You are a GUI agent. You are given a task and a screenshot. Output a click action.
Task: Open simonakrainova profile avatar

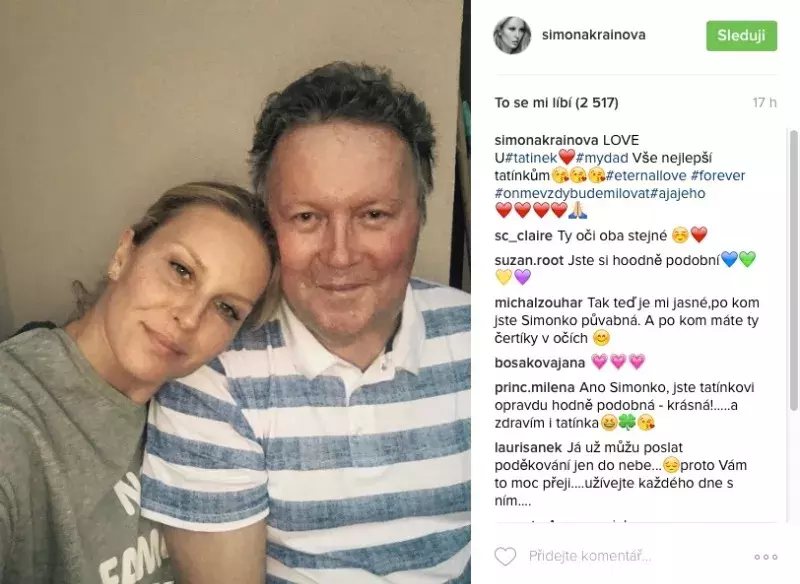pyautogui.click(x=512, y=35)
